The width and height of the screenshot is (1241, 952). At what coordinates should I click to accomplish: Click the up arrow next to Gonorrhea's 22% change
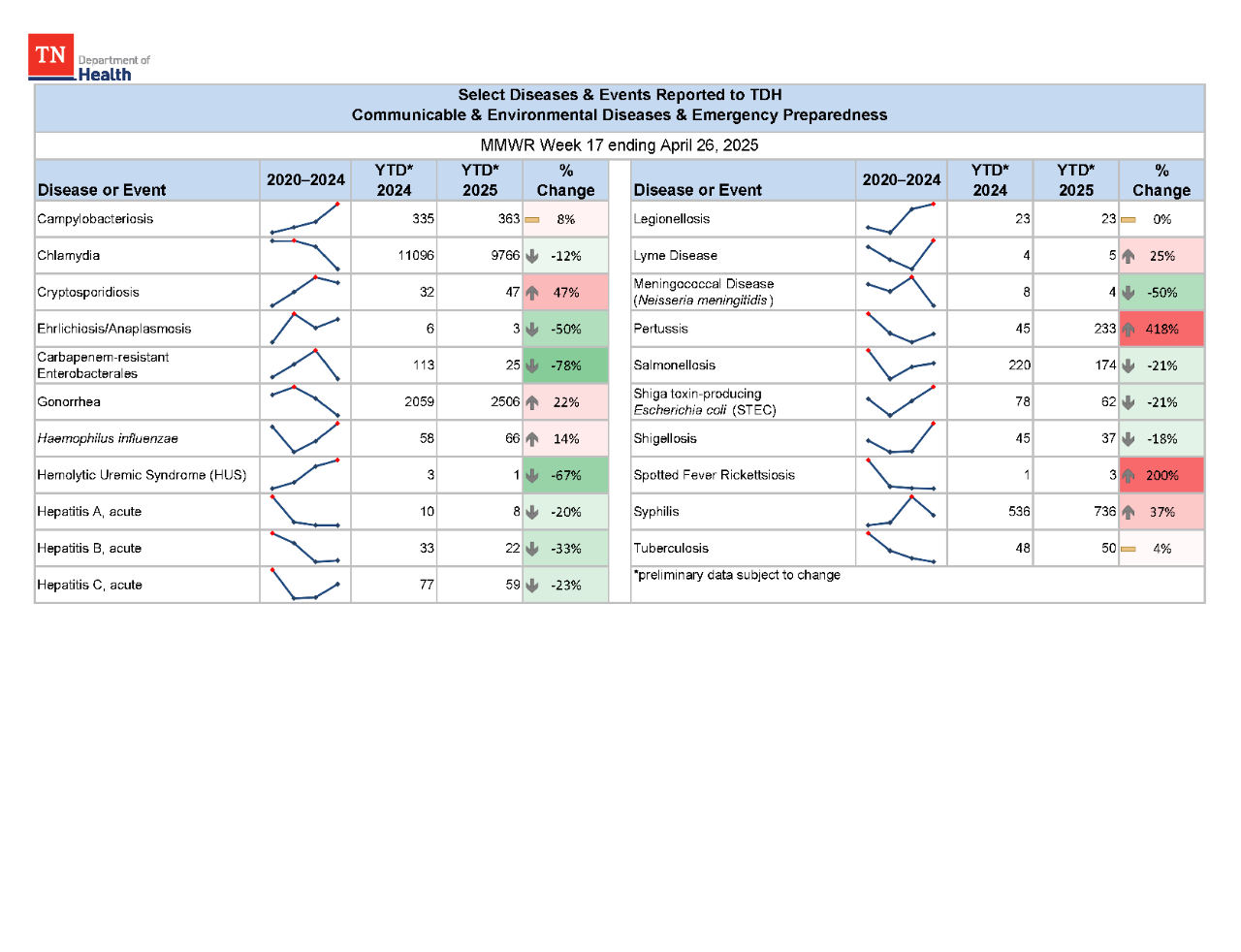[x=533, y=401]
